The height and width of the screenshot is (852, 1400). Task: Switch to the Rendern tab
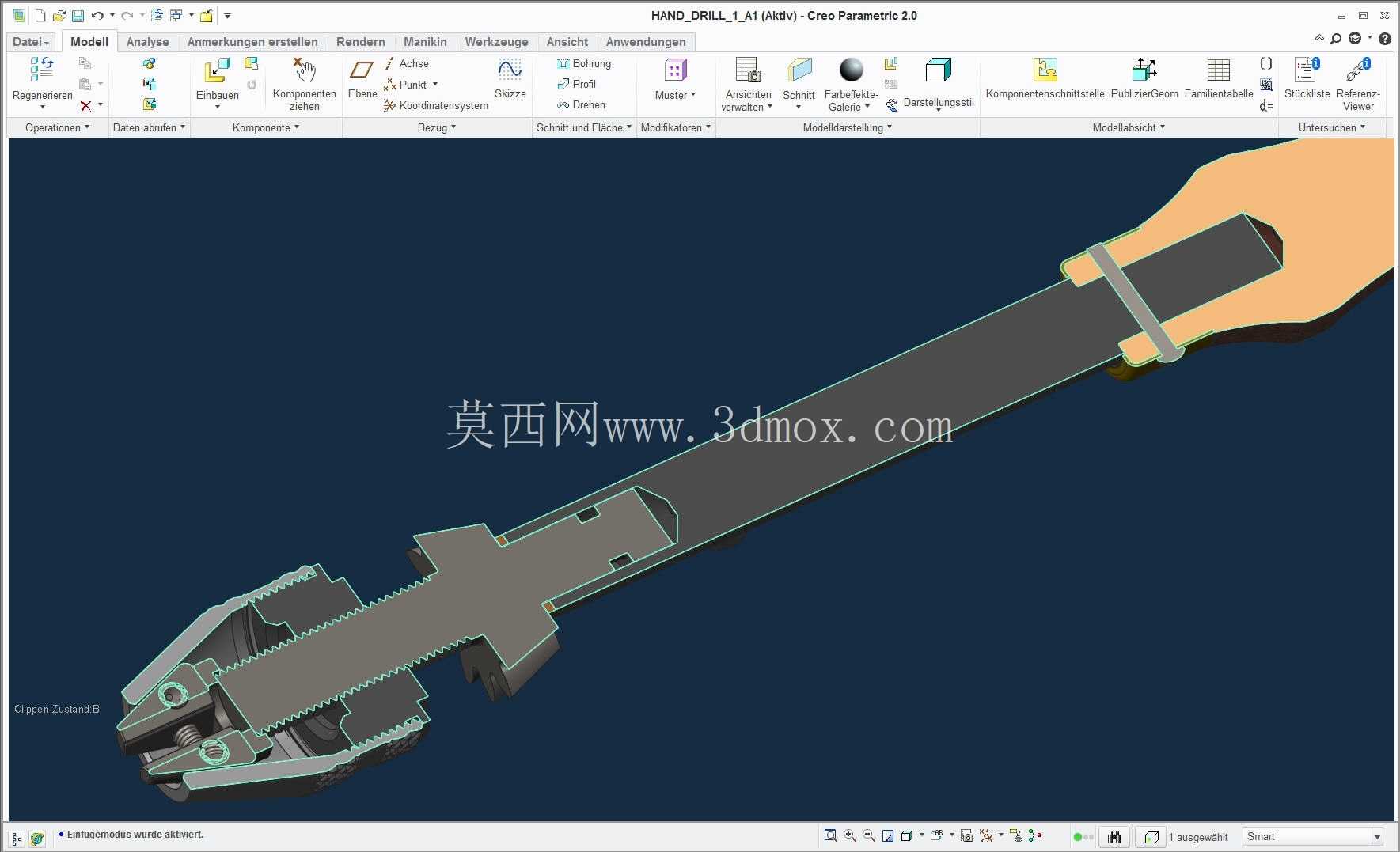coord(360,42)
